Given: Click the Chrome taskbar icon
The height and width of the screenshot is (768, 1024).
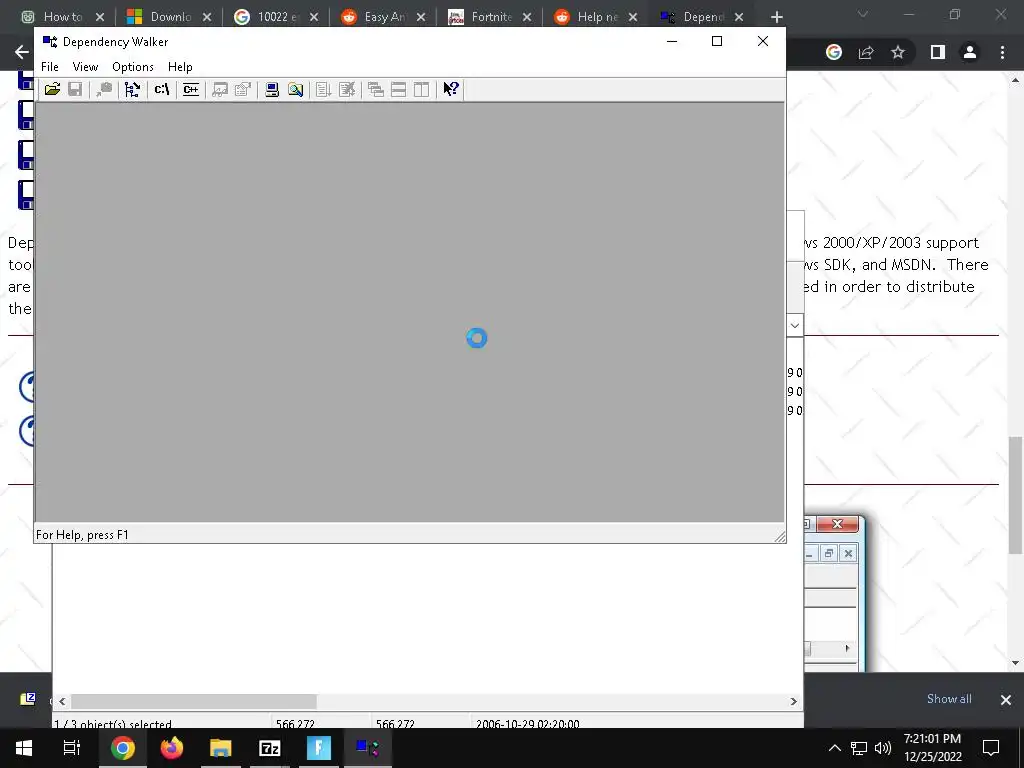Looking at the screenshot, I should coord(122,748).
